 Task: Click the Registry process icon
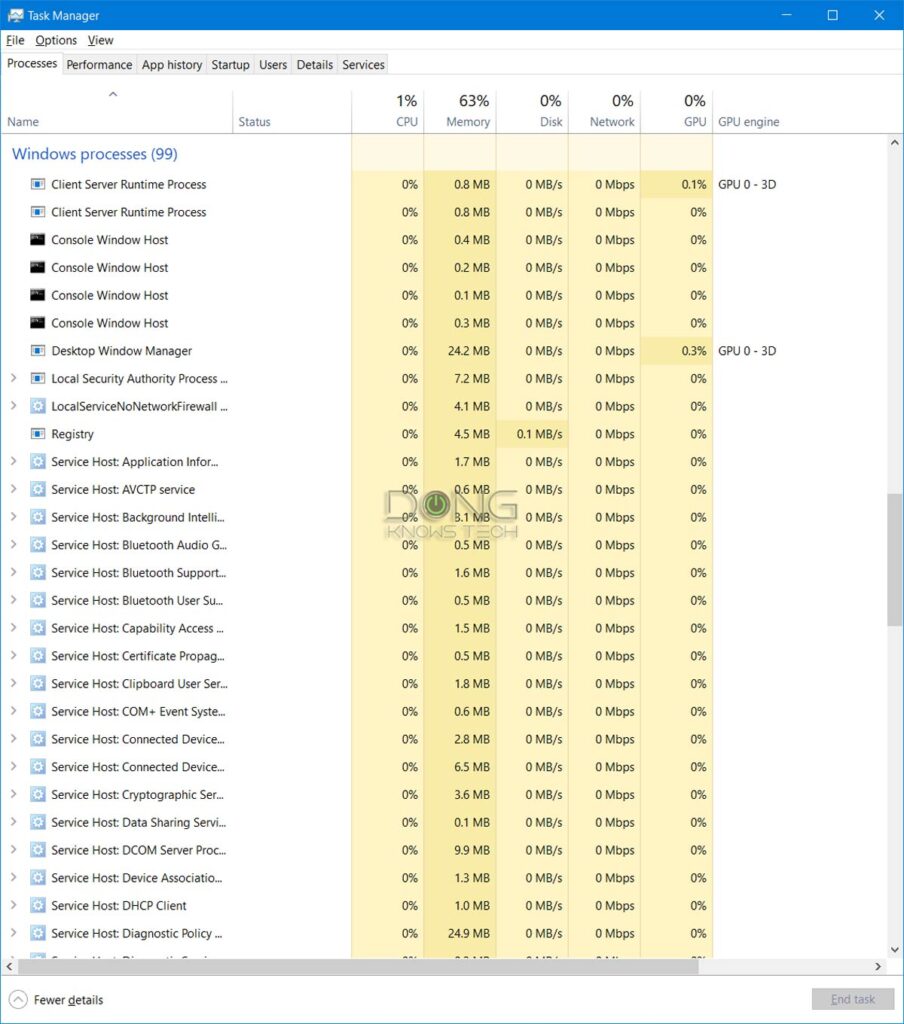click(x=38, y=434)
